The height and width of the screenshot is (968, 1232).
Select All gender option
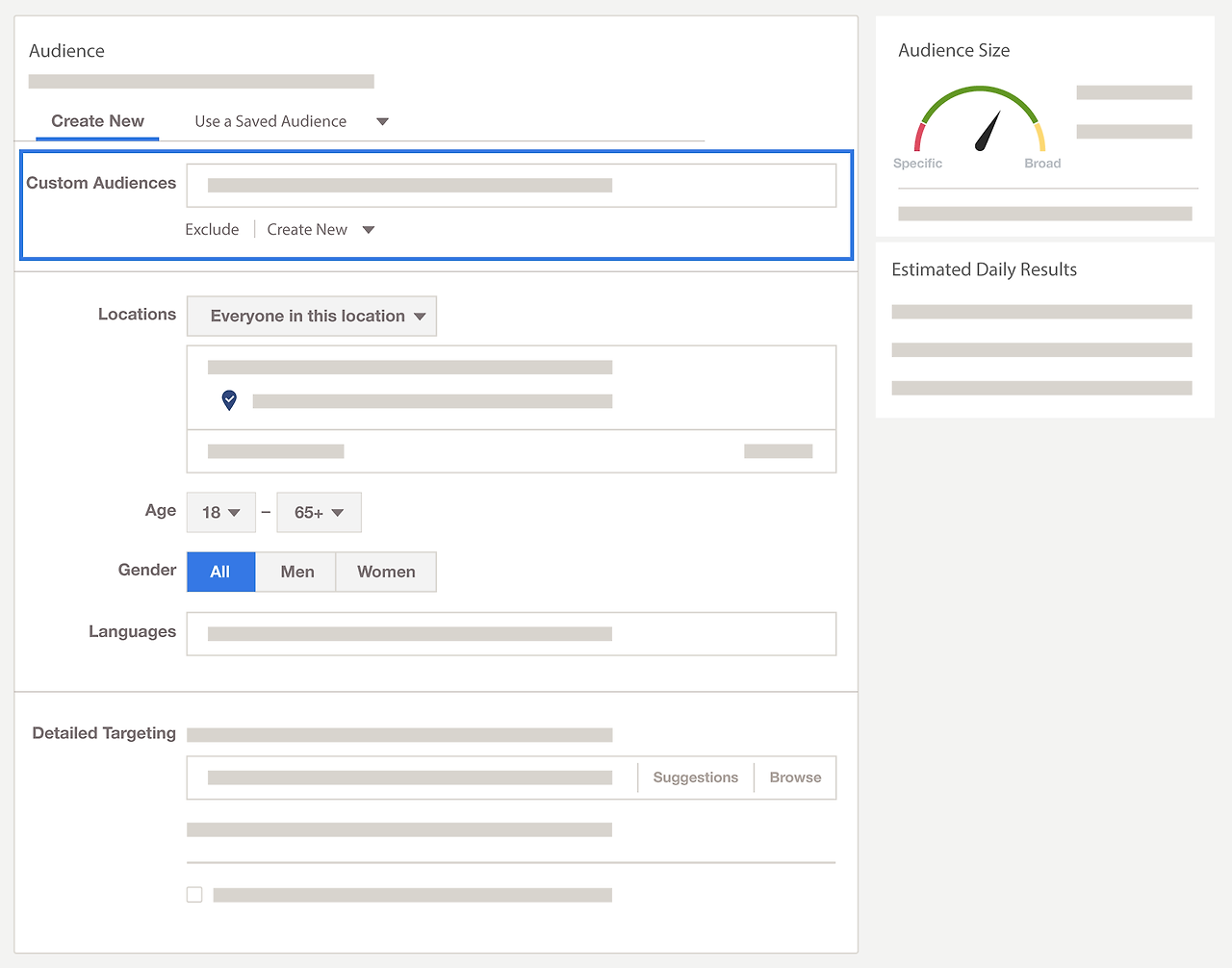[220, 572]
